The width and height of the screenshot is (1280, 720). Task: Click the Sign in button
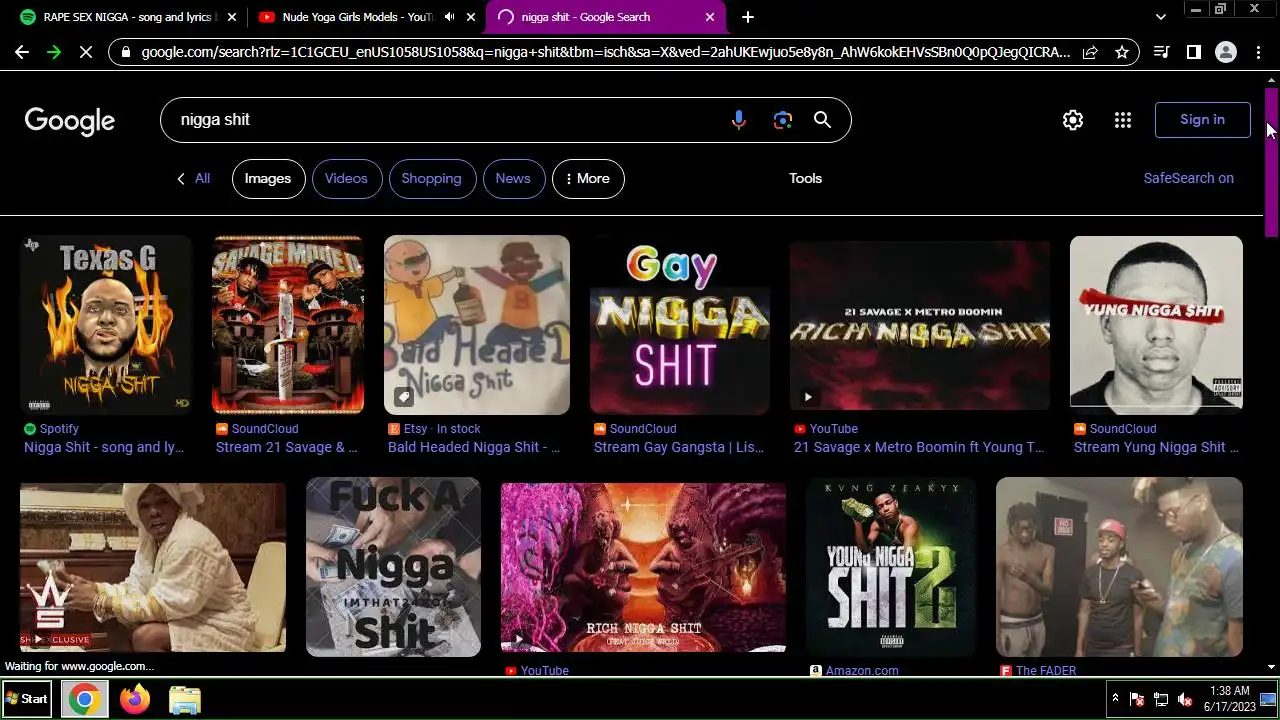pos(1202,120)
